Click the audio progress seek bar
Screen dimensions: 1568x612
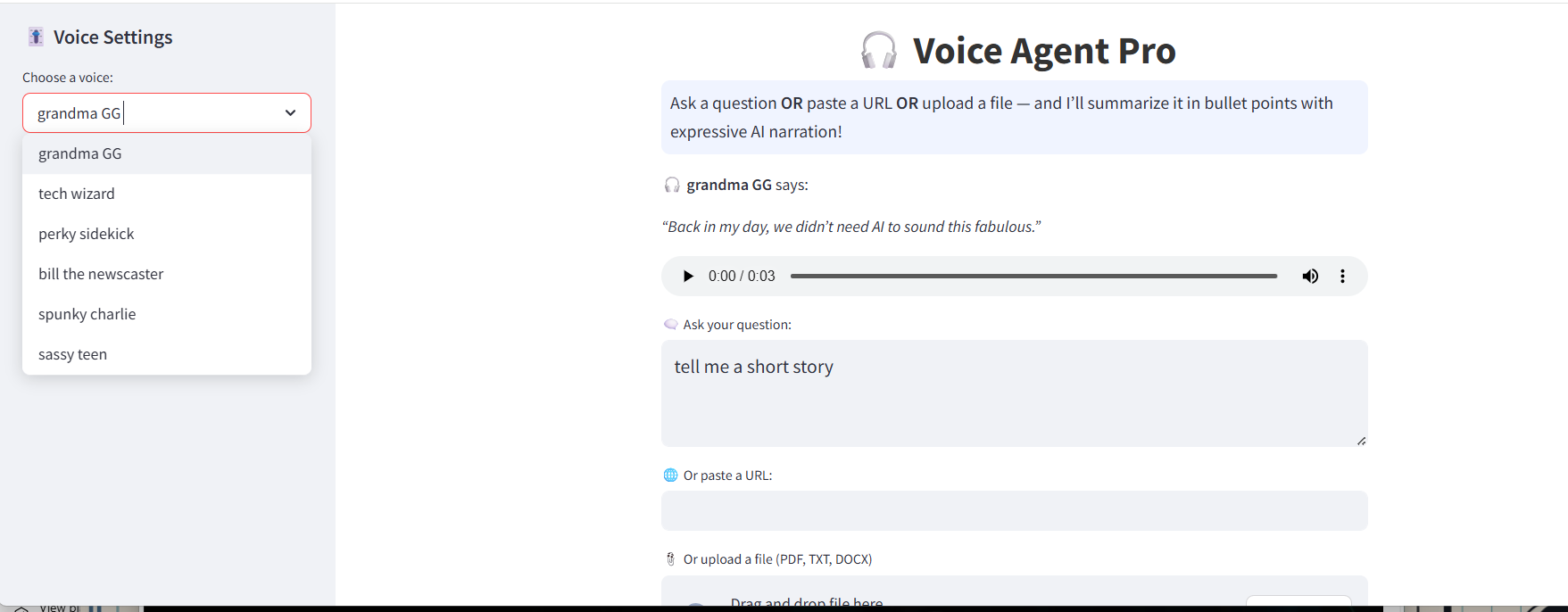coord(1035,276)
